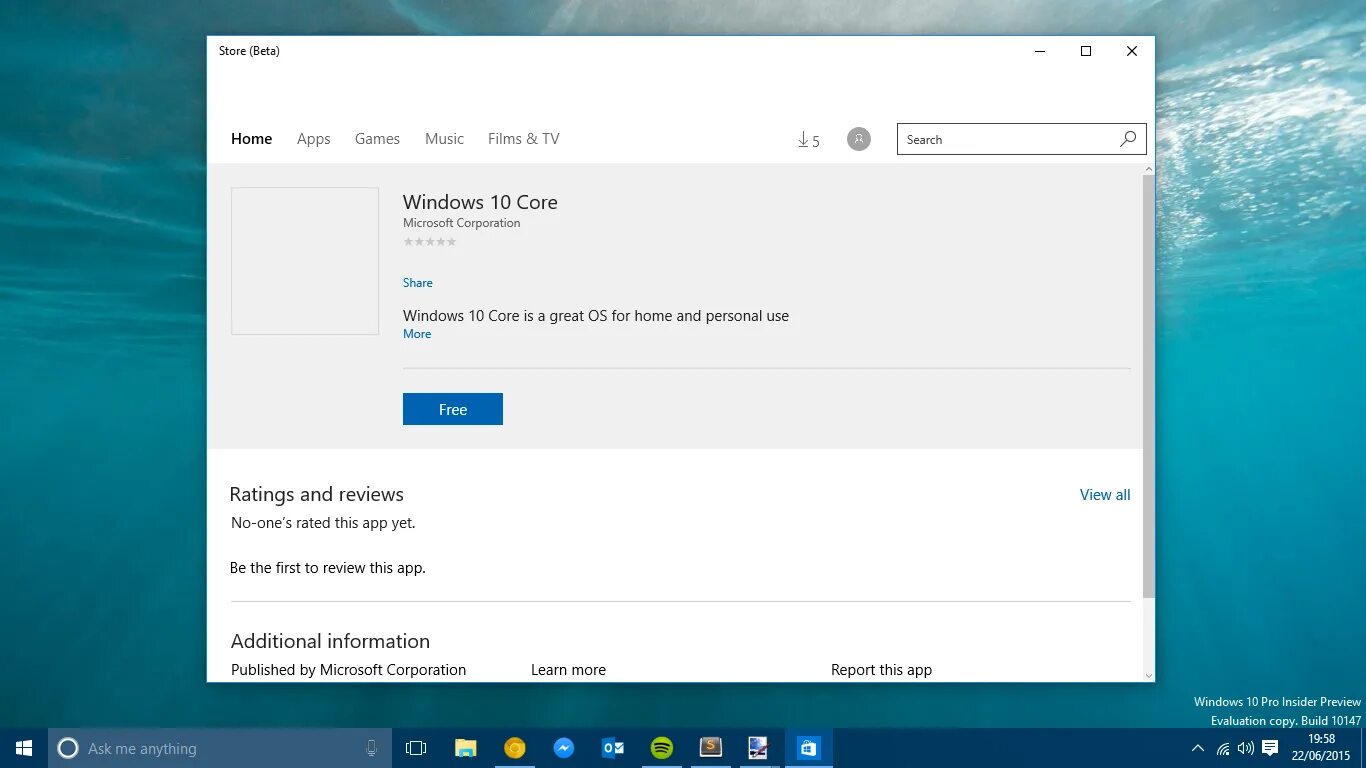Show hidden system tray icons

[x=1198, y=748]
